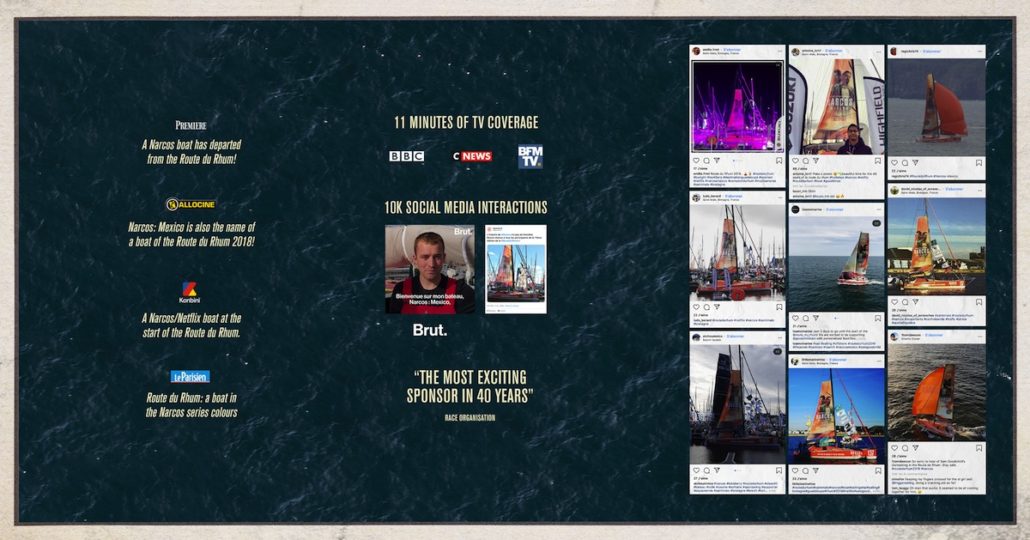Like the red-sail boat on grey sea post
Screen dimensions: 1030x540
coord(894,163)
